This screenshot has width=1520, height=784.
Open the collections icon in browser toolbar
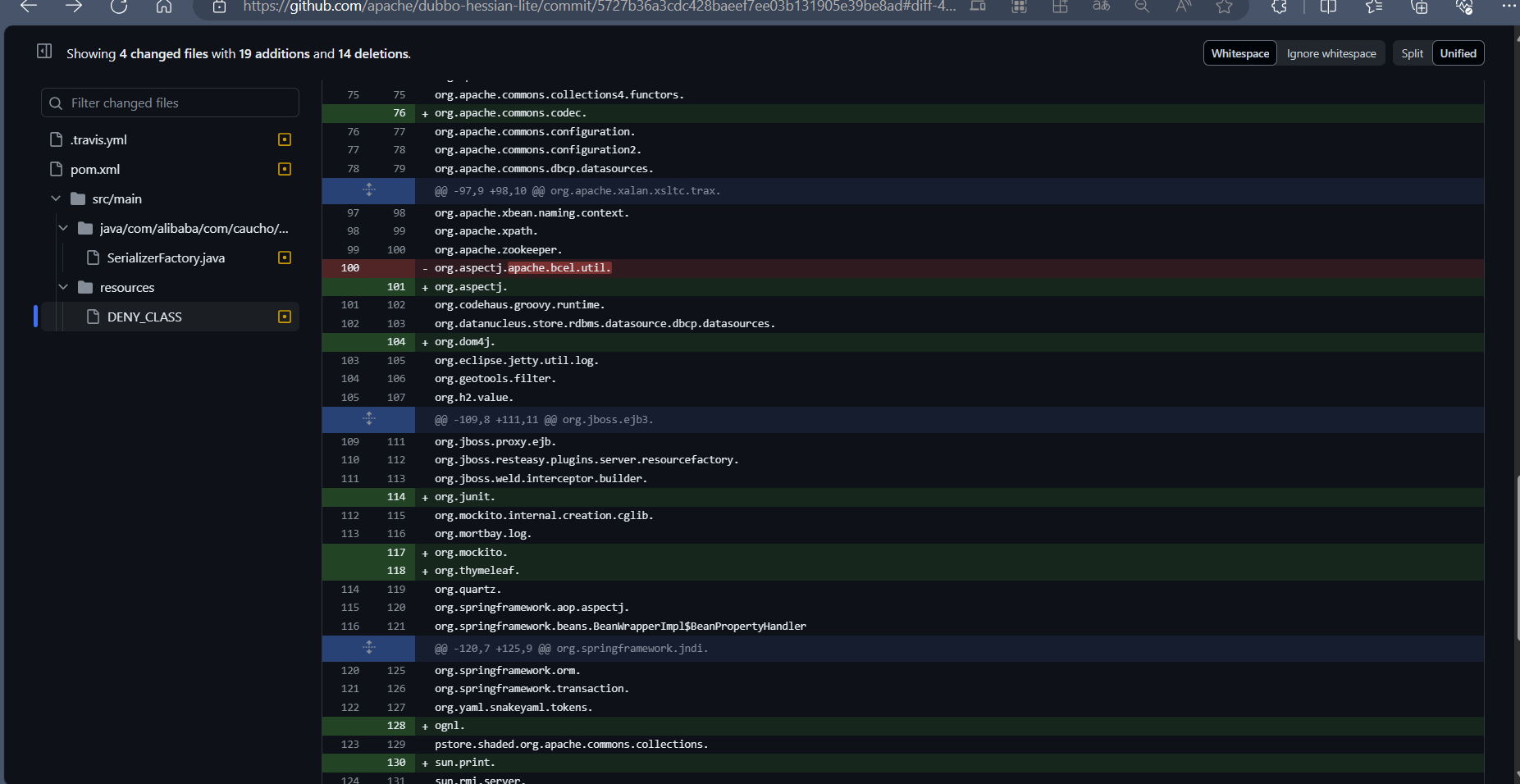click(x=1419, y=7)
